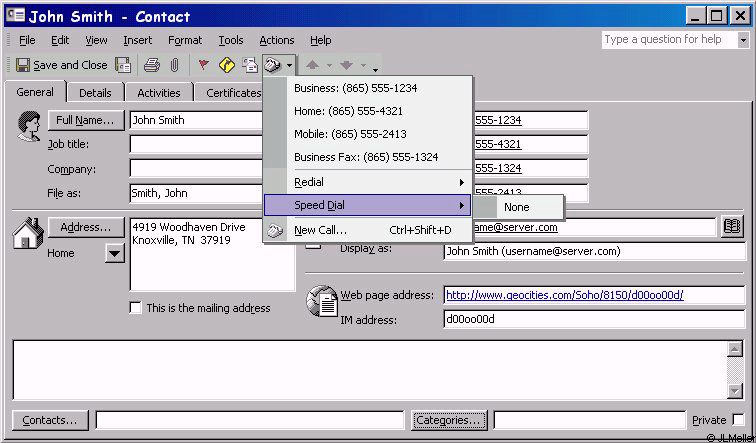Open the help question dropdown arrow

point(743,40)
